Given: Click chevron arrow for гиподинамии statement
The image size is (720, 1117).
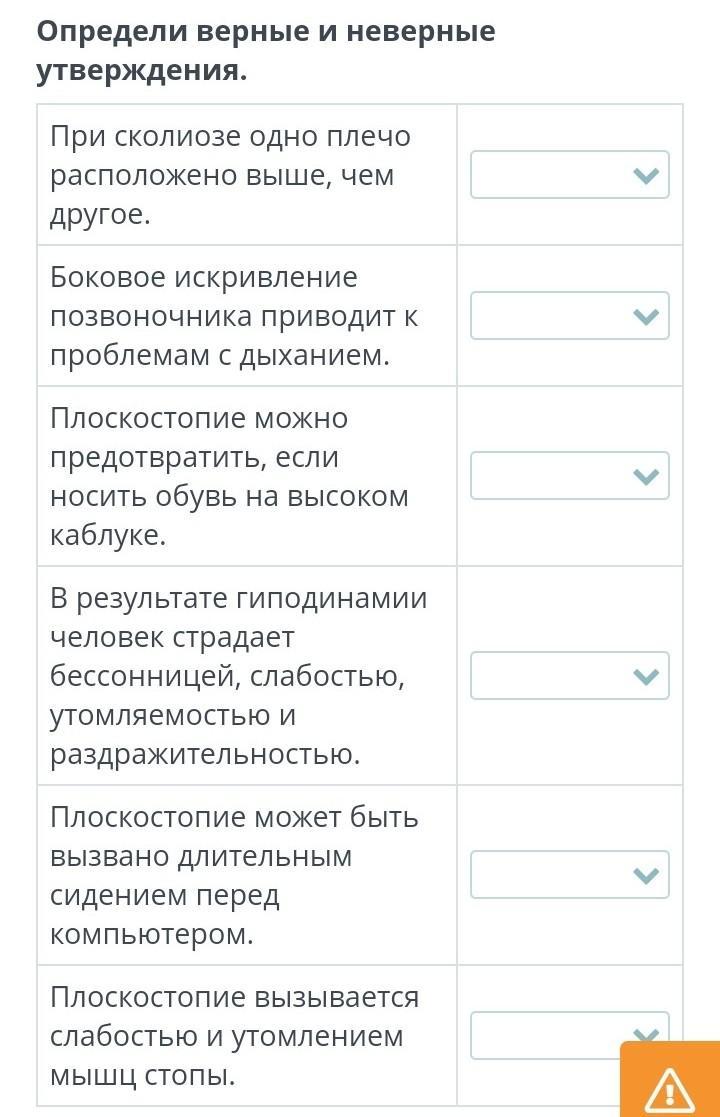Looking at the screenshot, I should [647, 677].
